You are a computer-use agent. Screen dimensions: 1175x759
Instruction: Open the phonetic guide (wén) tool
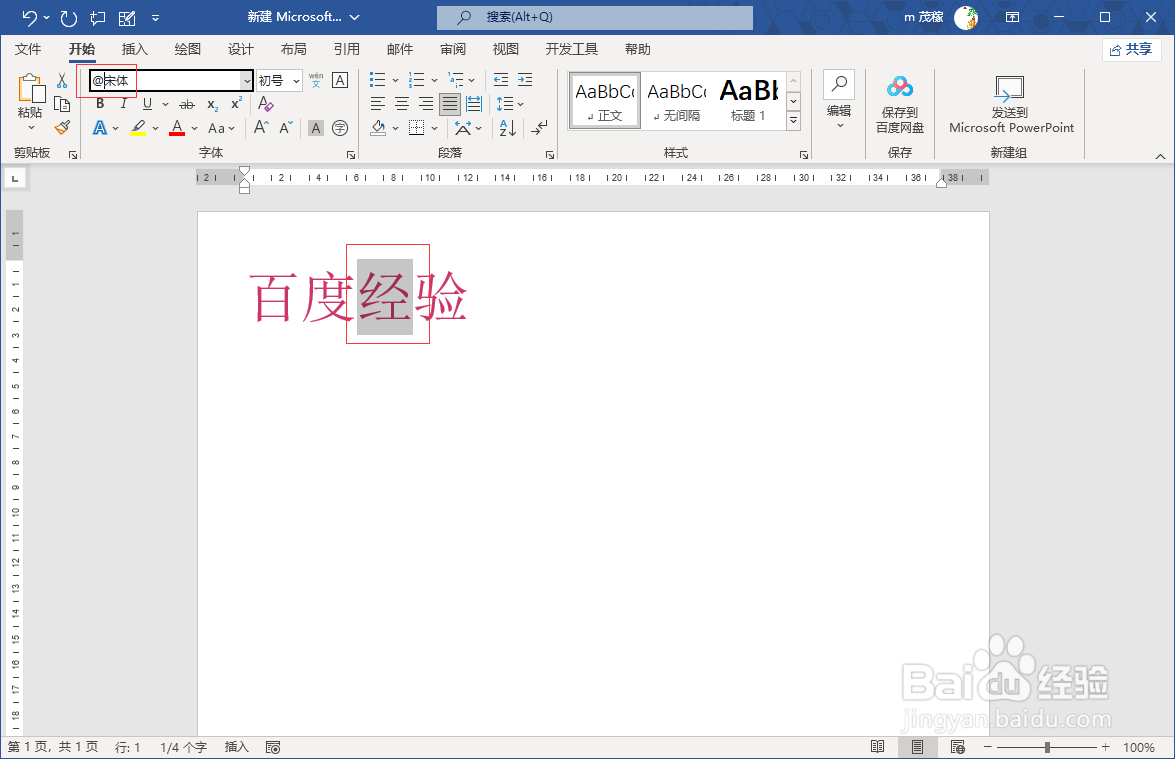click(316, 79)
